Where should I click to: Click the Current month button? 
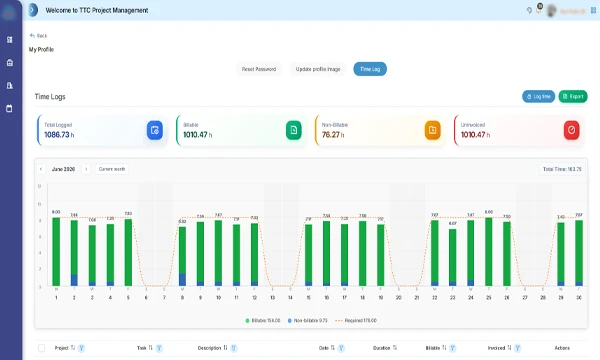pos(112,169)
